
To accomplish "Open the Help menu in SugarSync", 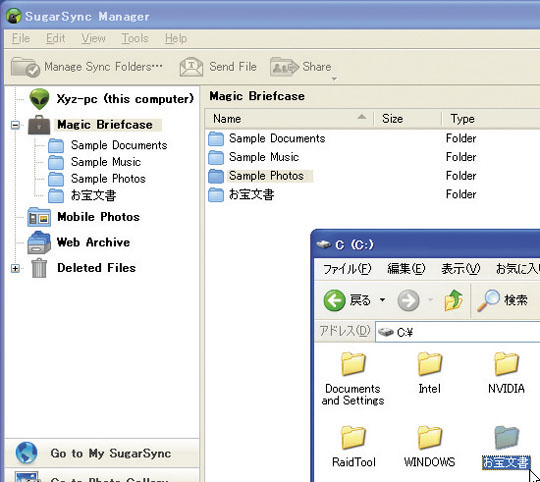I will click(176, 38).
